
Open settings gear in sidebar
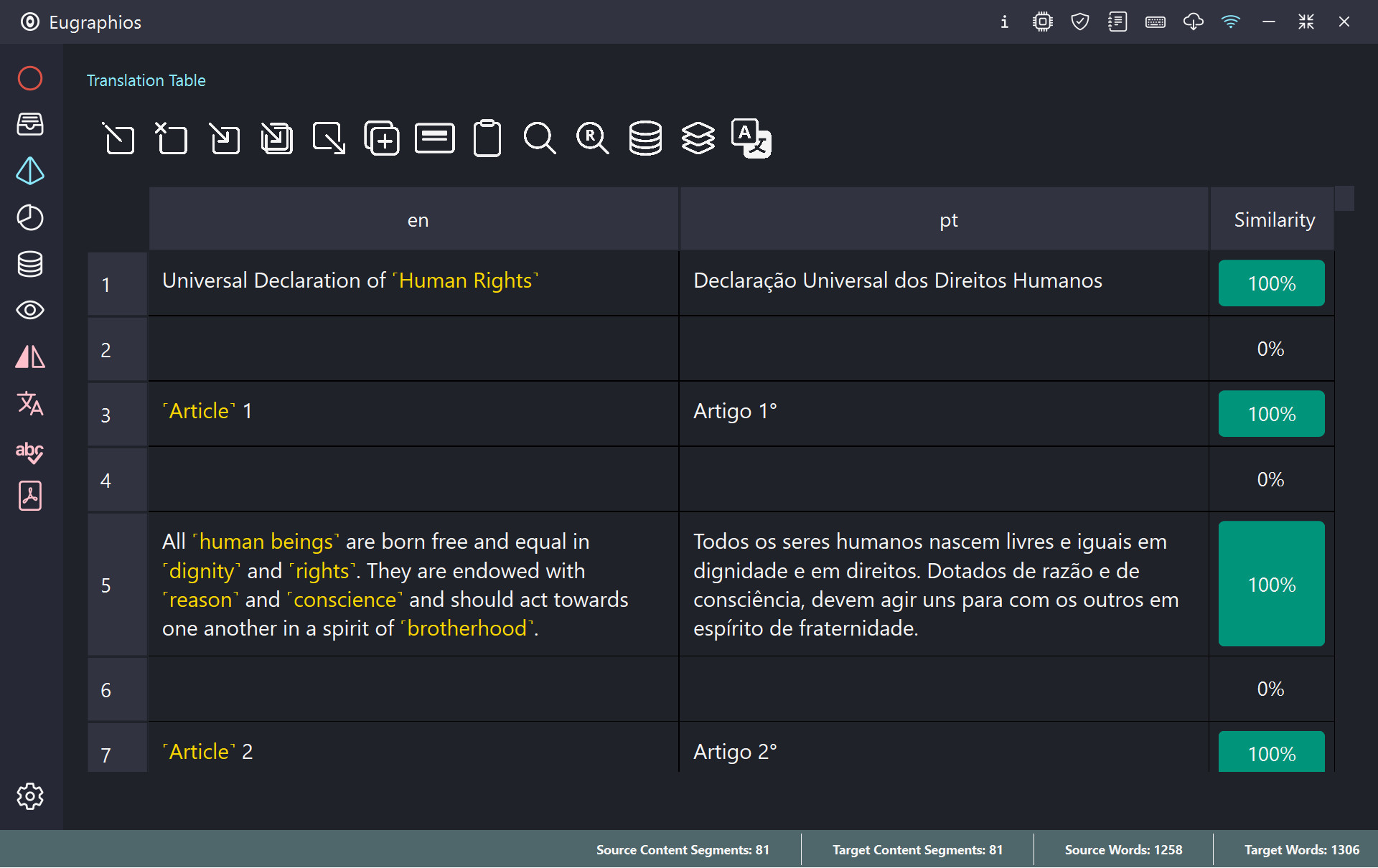tap(29, 796)
